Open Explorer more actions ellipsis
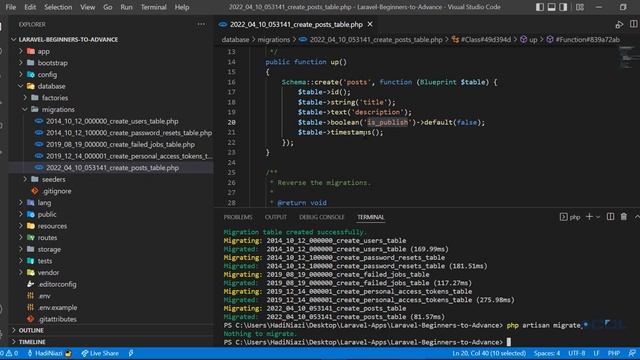640x360 pixels. point(201,24)
